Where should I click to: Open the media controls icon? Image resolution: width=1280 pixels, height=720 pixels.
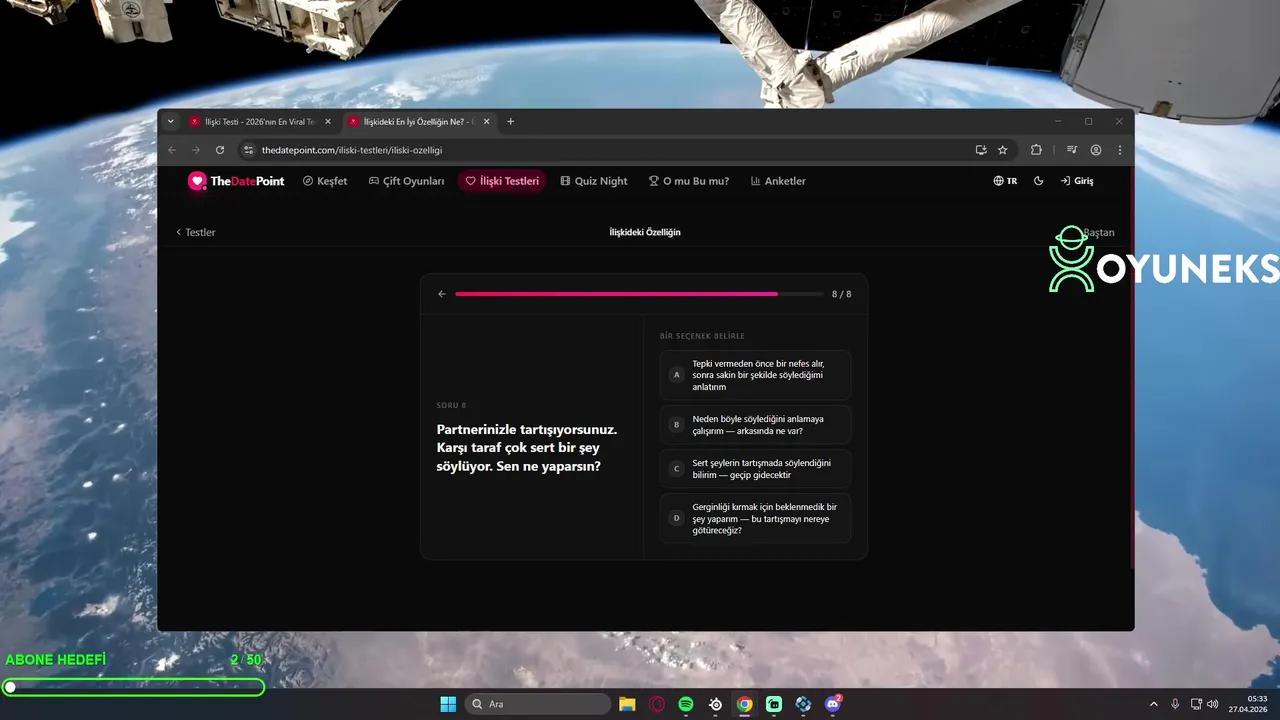(x=1072, y=150)
